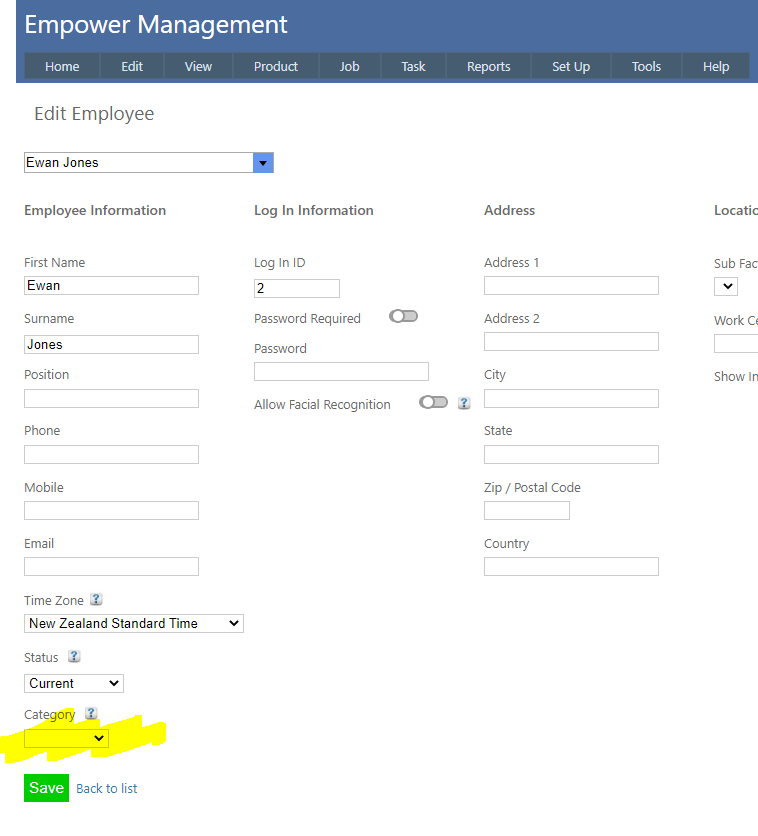Open the Status dropdown showing Current

(x=73, y=683)
